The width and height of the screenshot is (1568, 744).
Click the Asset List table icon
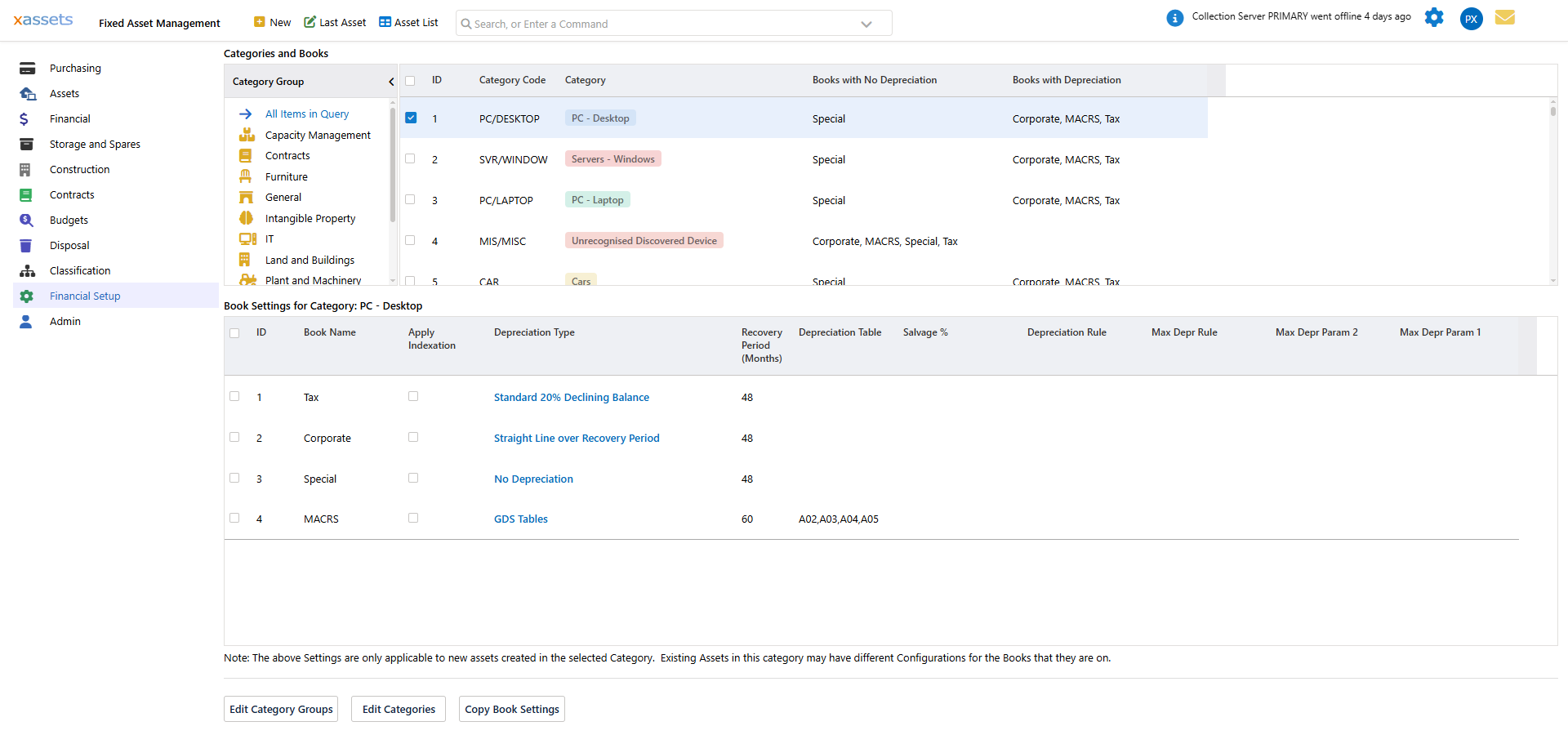click(385, 22)
